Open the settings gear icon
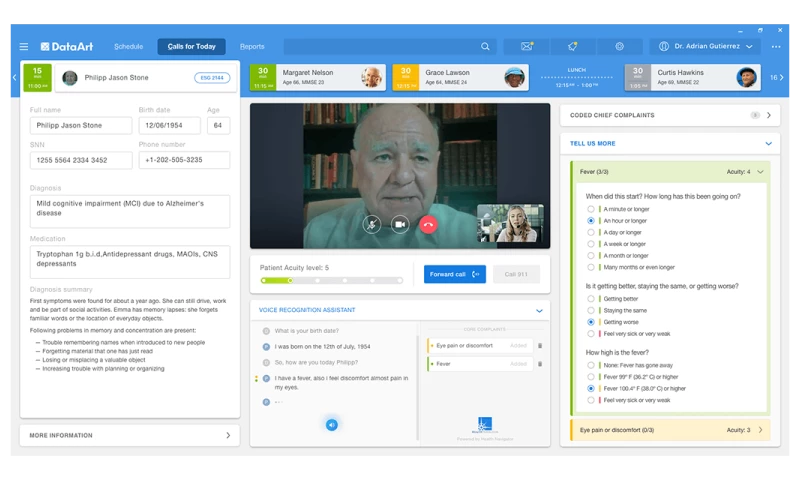The height and width of the screenshot is (480, 800). click(620, 47)
